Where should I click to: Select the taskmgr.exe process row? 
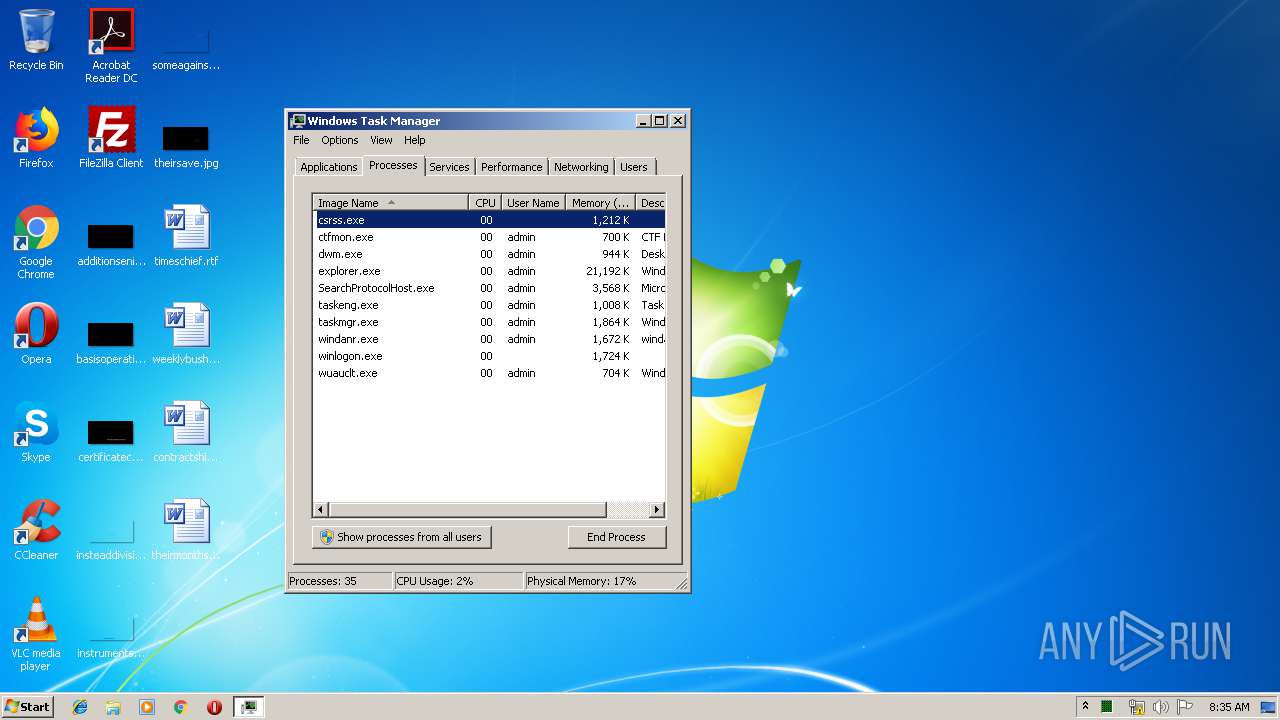(x=489, y=322)
